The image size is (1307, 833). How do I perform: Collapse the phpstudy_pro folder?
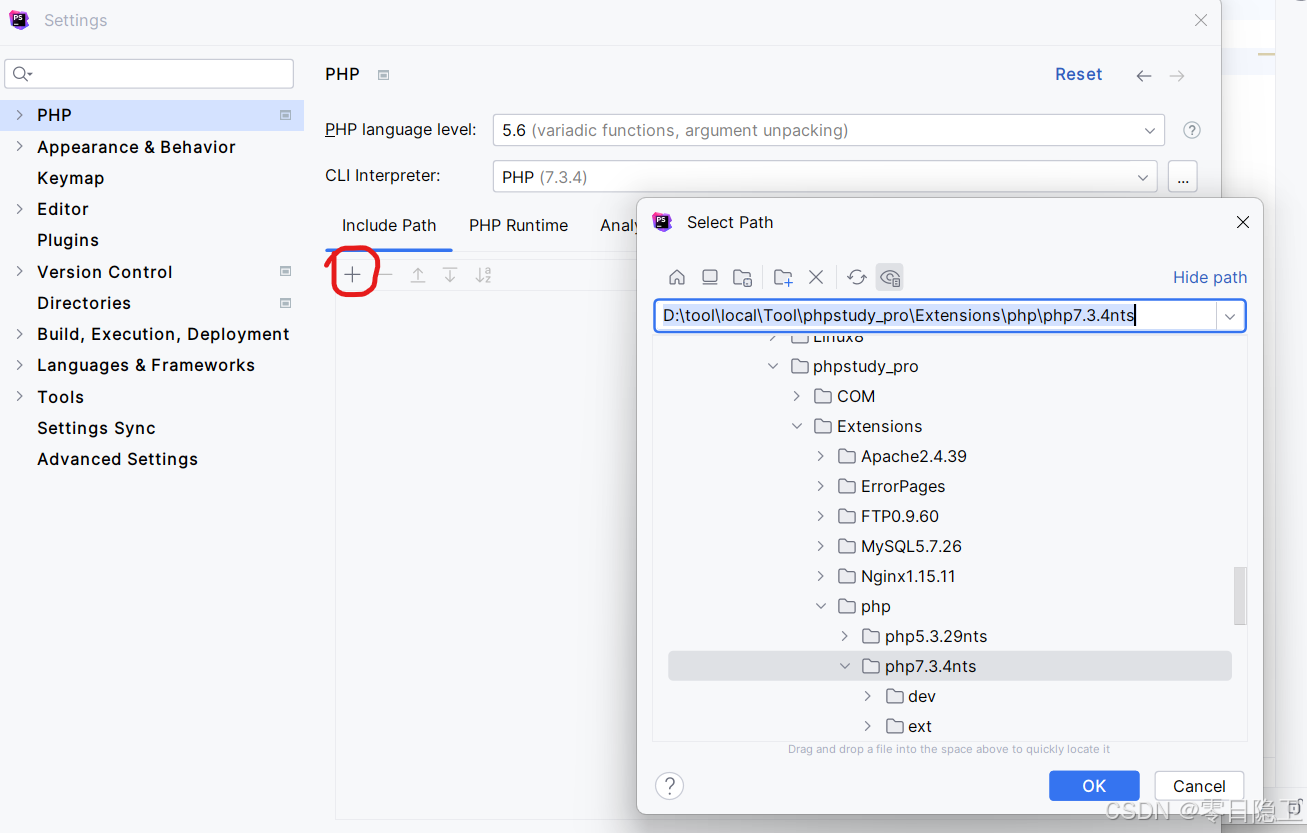773,366
